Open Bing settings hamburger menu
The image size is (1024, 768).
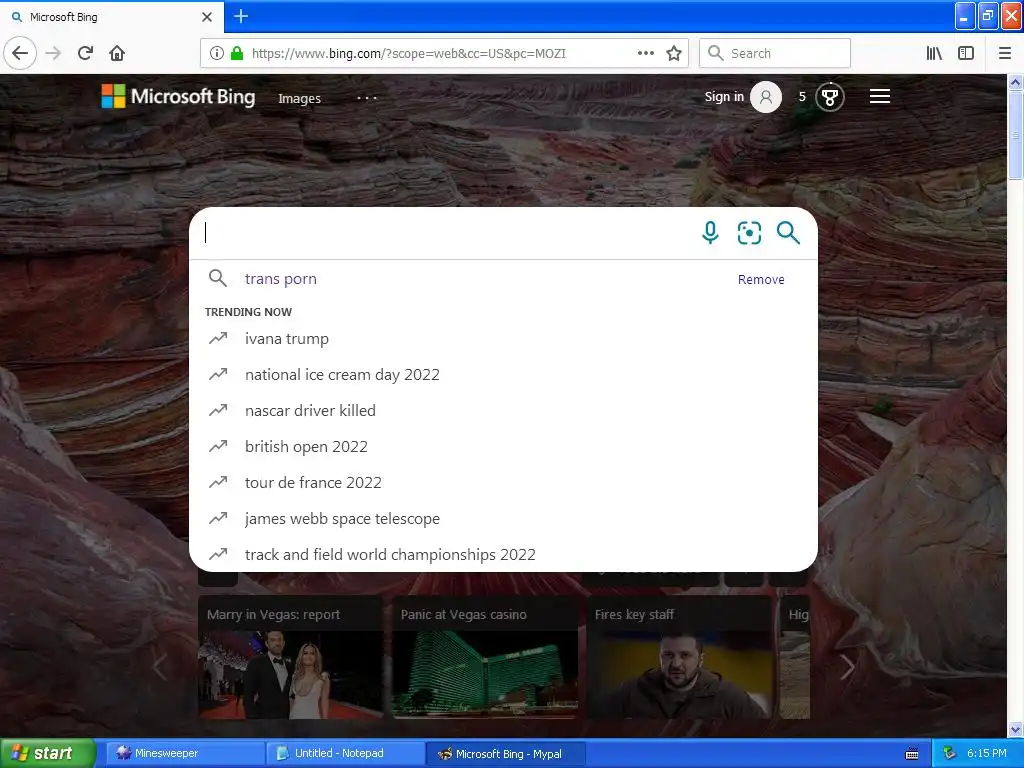[x=880, y=97]
